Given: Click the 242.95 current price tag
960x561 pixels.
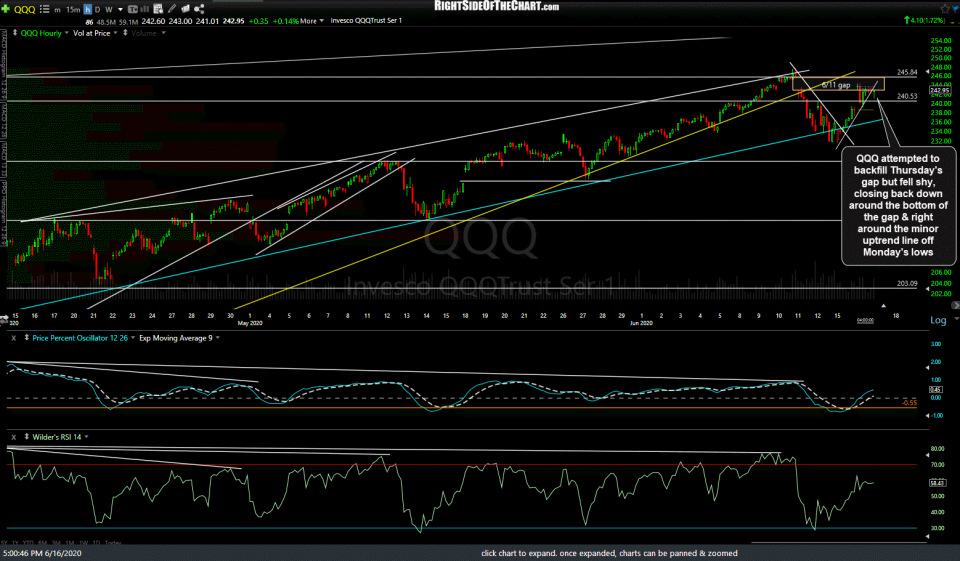Looking at the screenshot, I should coord(940,91).
